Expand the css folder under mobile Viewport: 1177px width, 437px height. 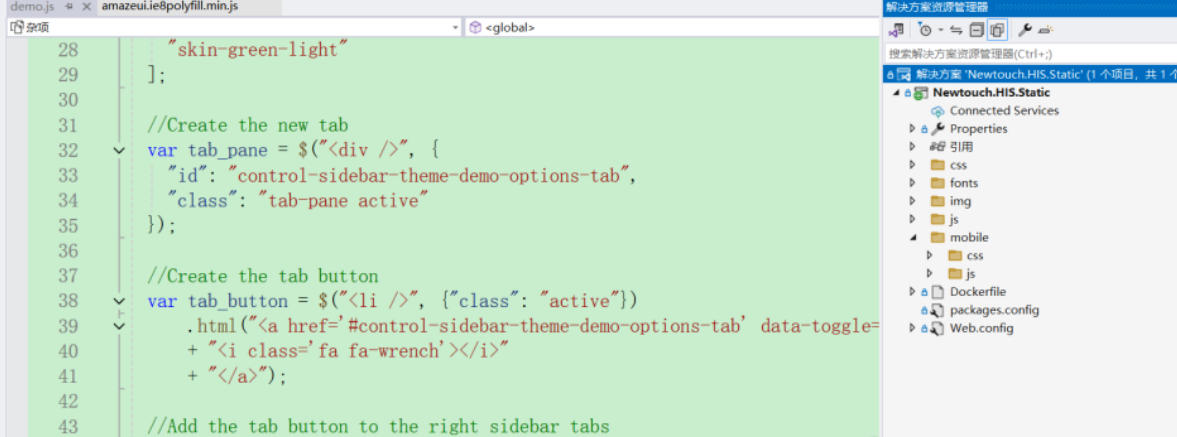929,255
